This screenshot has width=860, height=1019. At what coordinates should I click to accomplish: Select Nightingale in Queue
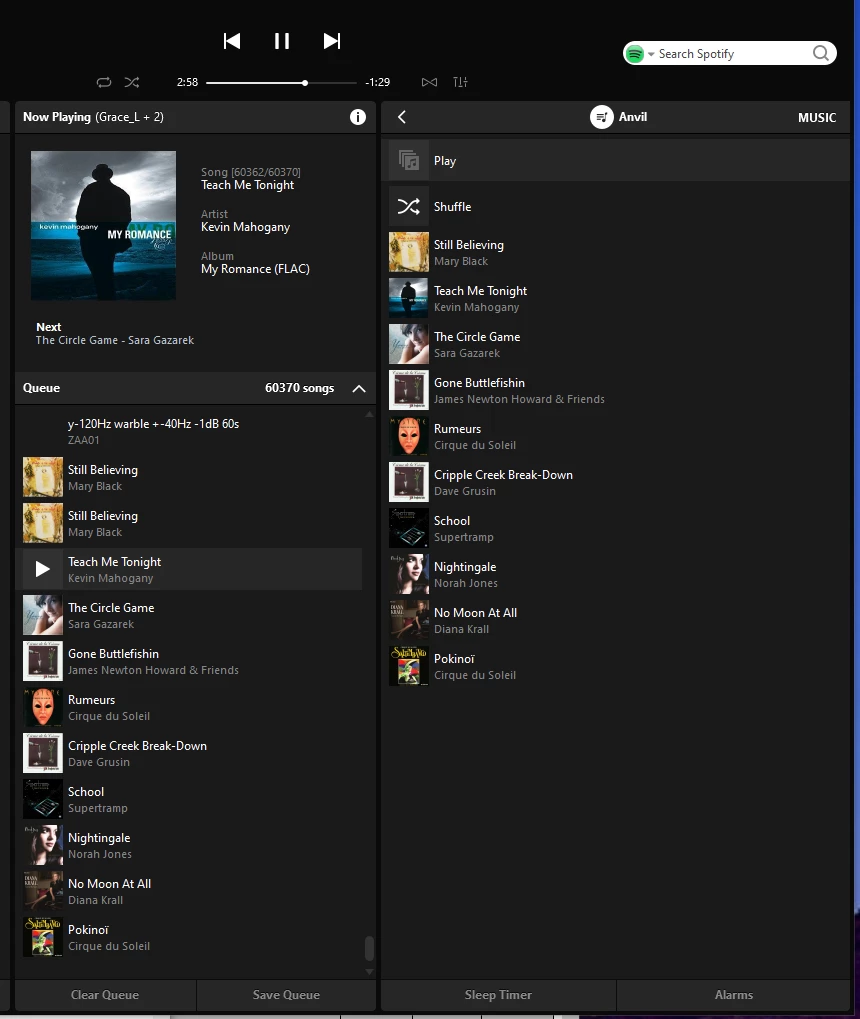coord(189,845)
